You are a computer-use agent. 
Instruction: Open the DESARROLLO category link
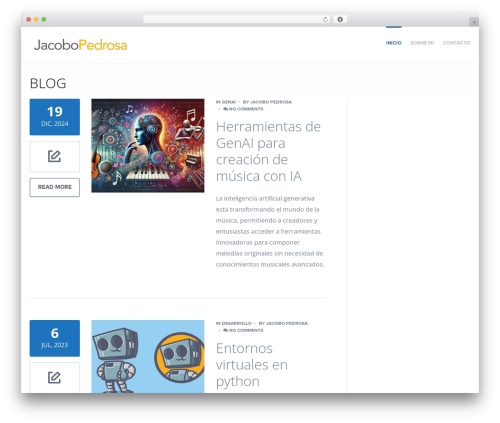click(237, 323)
